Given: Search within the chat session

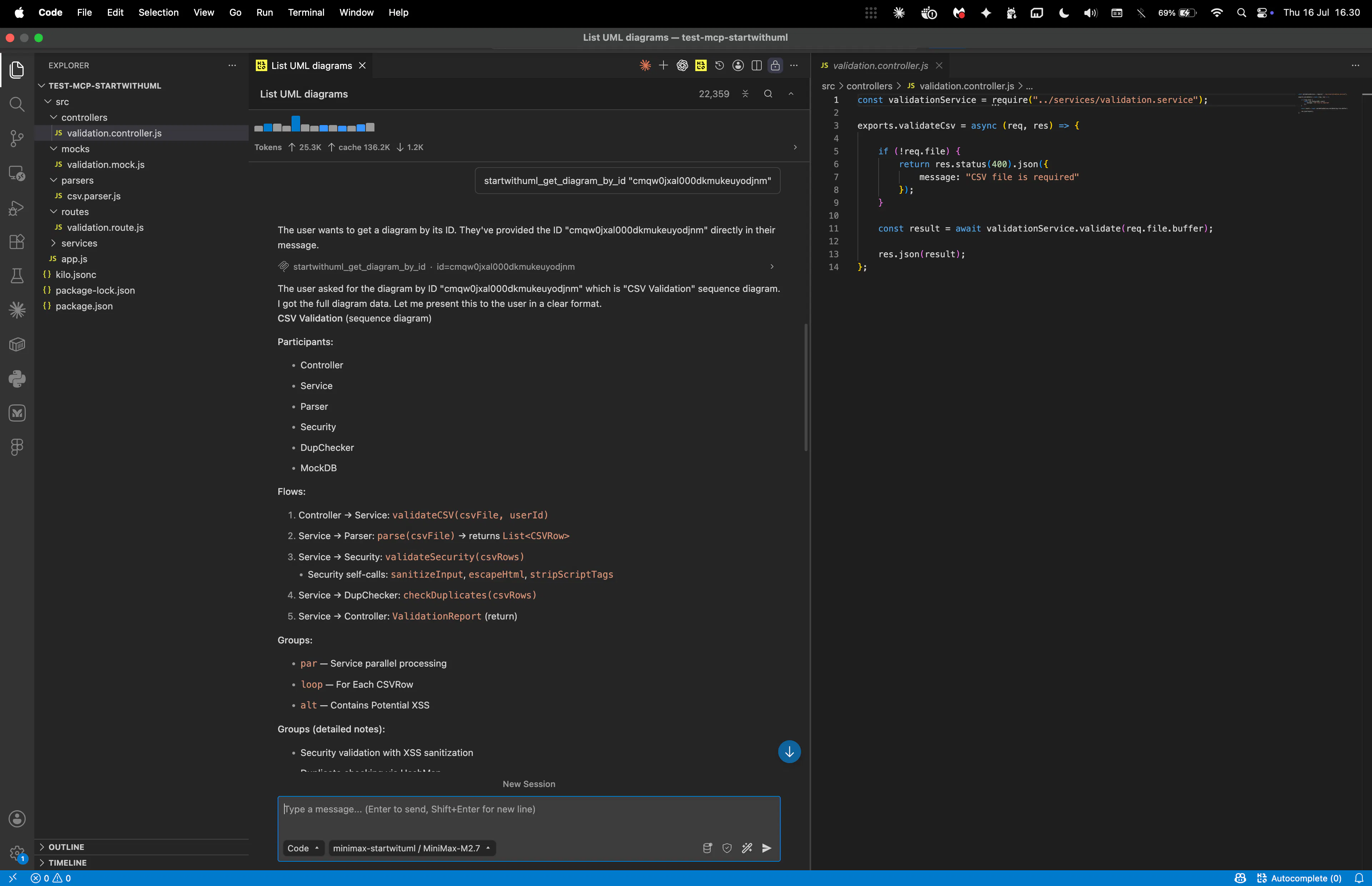Looking at the screenshot, I should click(x=768, y=94).
